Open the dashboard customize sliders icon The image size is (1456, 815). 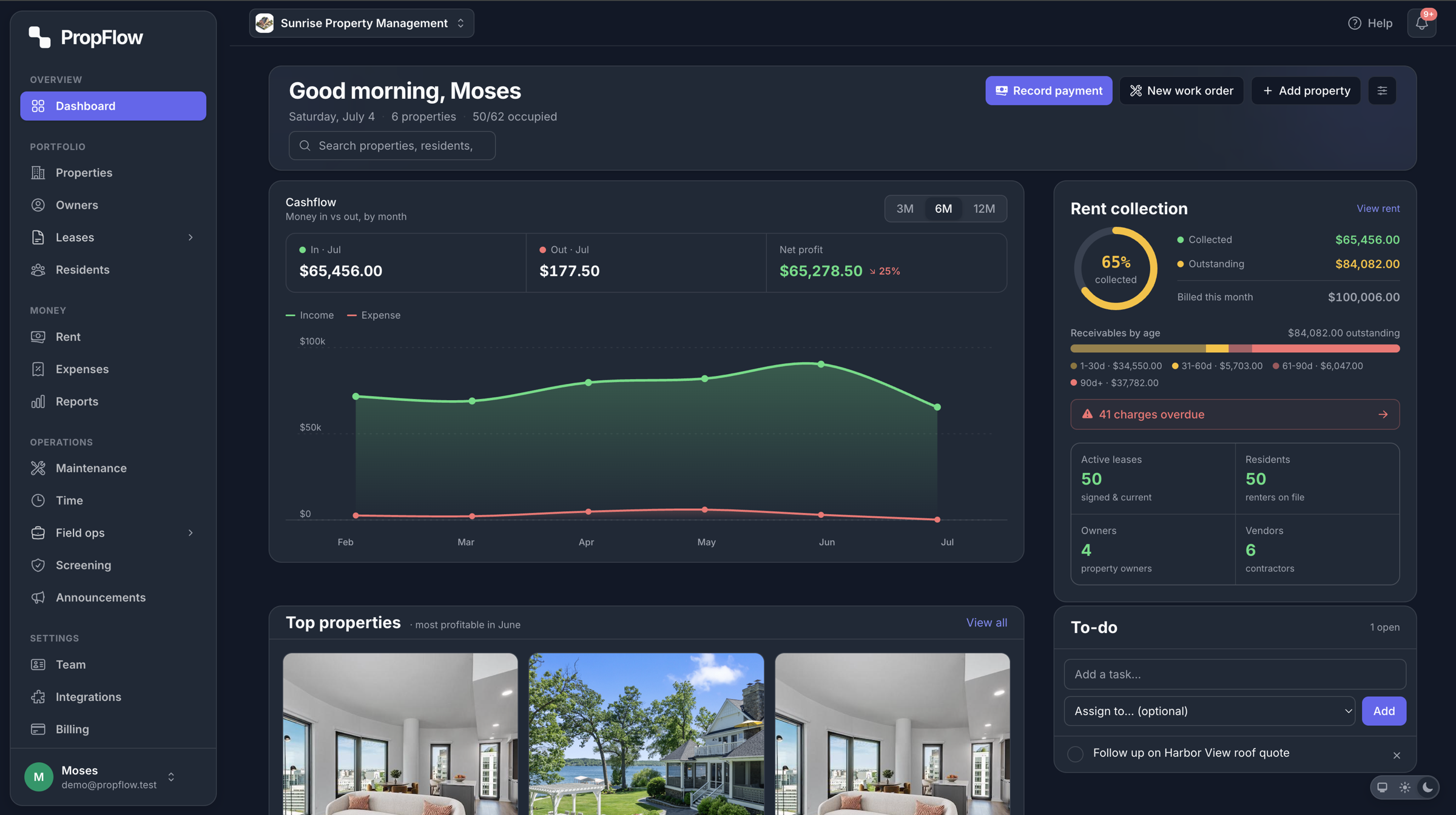(x=1382, y=90)
